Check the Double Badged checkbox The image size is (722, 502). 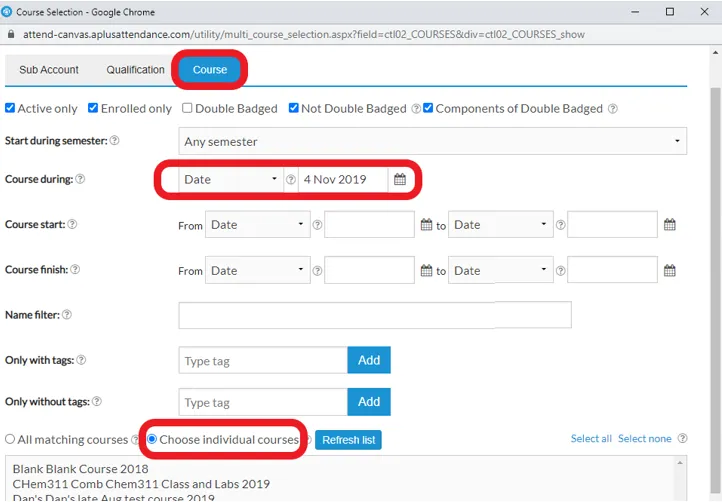[187, 108]
